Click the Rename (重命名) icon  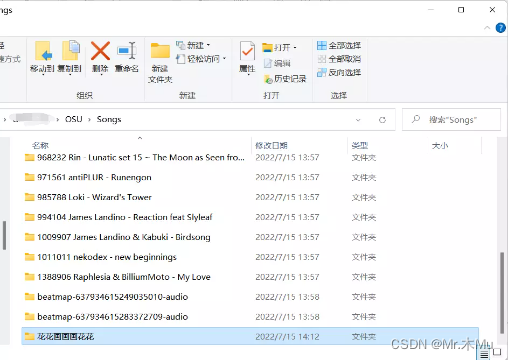[x=127, y=51]
